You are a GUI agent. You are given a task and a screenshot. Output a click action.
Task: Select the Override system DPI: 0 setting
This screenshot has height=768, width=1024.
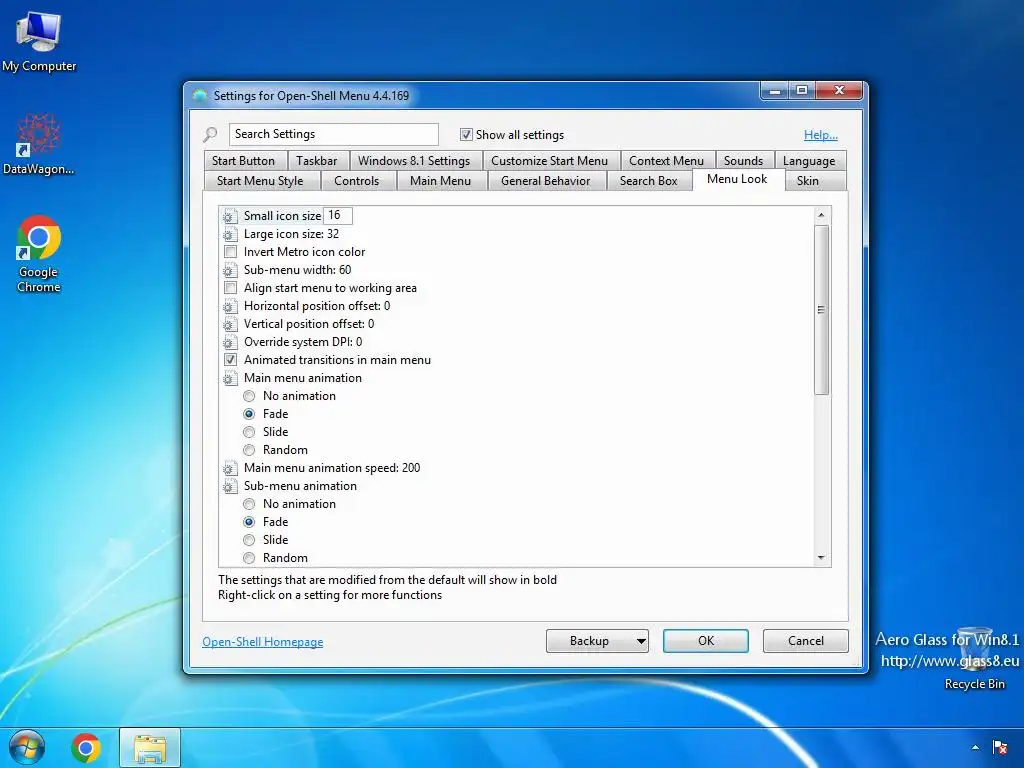[303, 342]
